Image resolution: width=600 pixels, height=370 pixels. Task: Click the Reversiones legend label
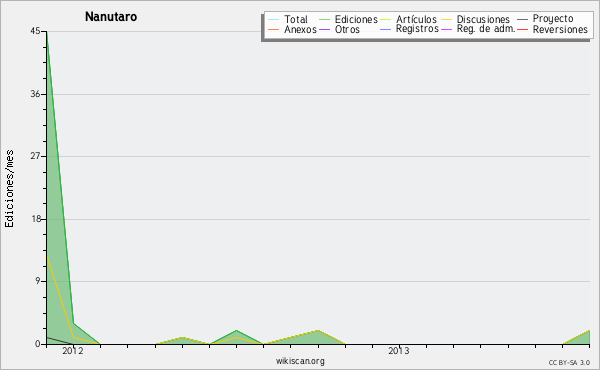[560, 29]
